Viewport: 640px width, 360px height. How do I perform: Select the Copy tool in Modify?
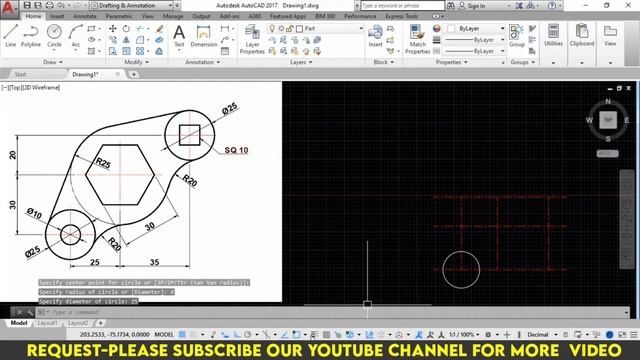(113, 40)
